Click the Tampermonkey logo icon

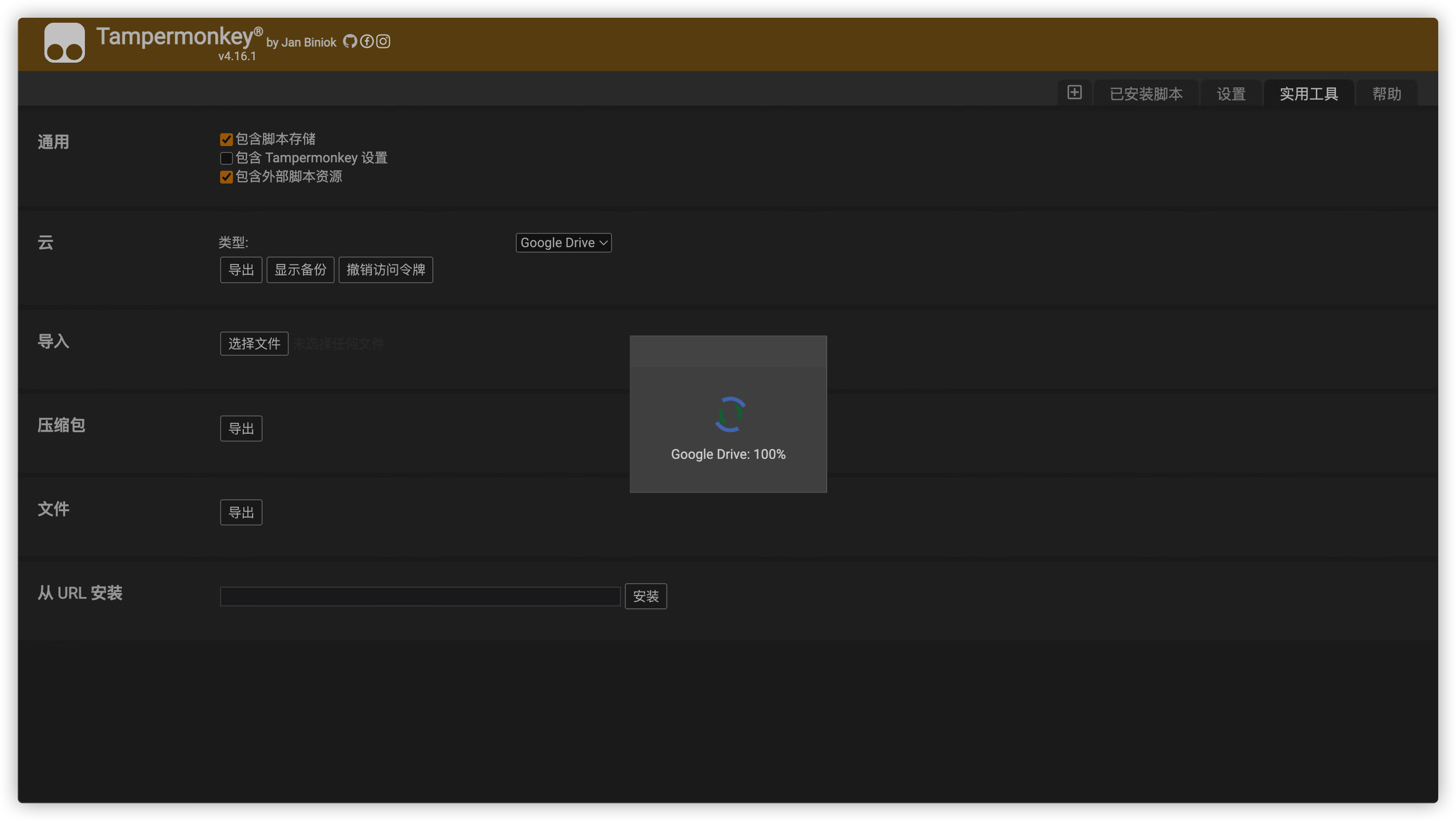pos(65,42)
